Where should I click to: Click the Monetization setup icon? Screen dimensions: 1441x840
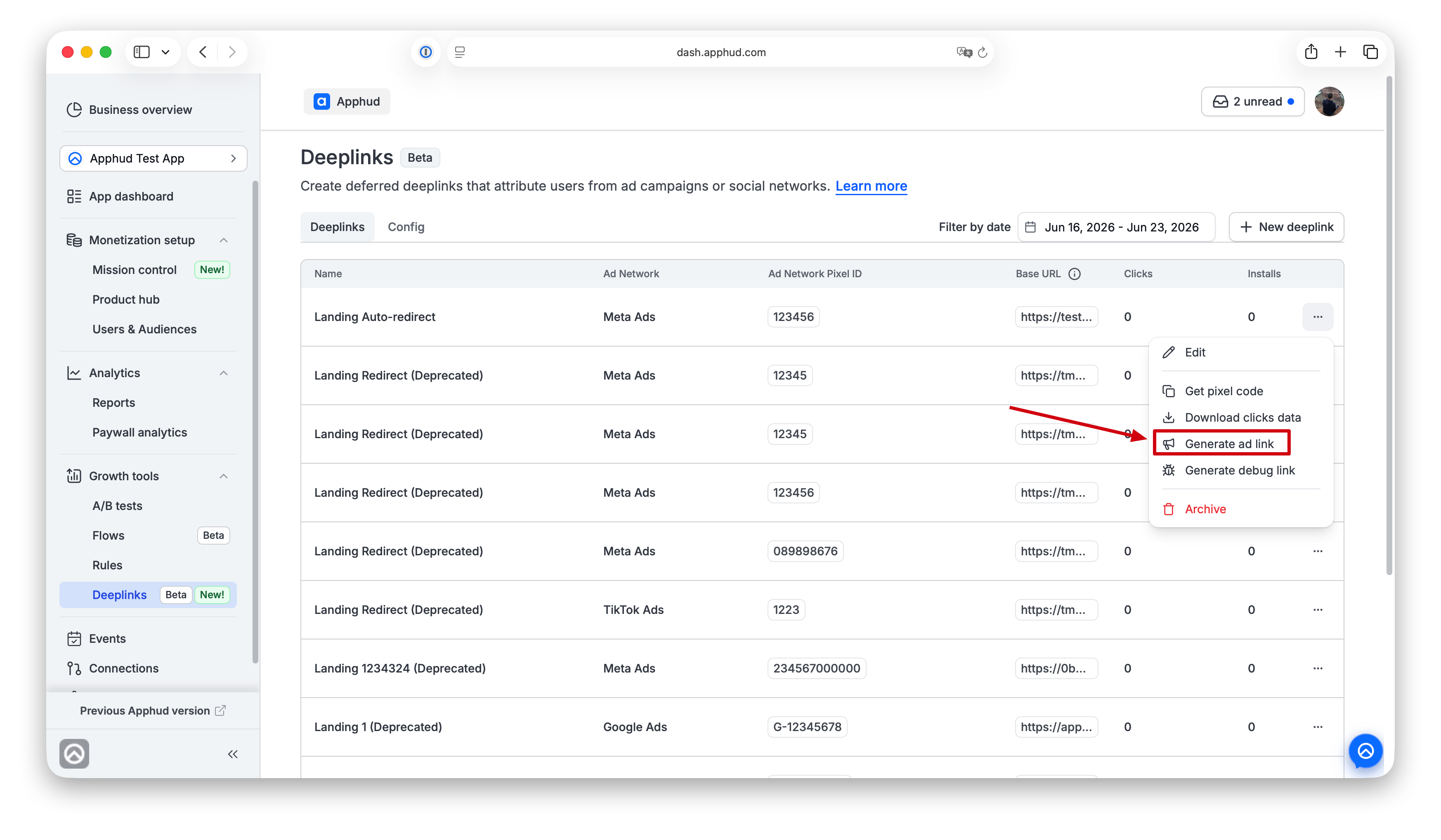coord(74,240)
